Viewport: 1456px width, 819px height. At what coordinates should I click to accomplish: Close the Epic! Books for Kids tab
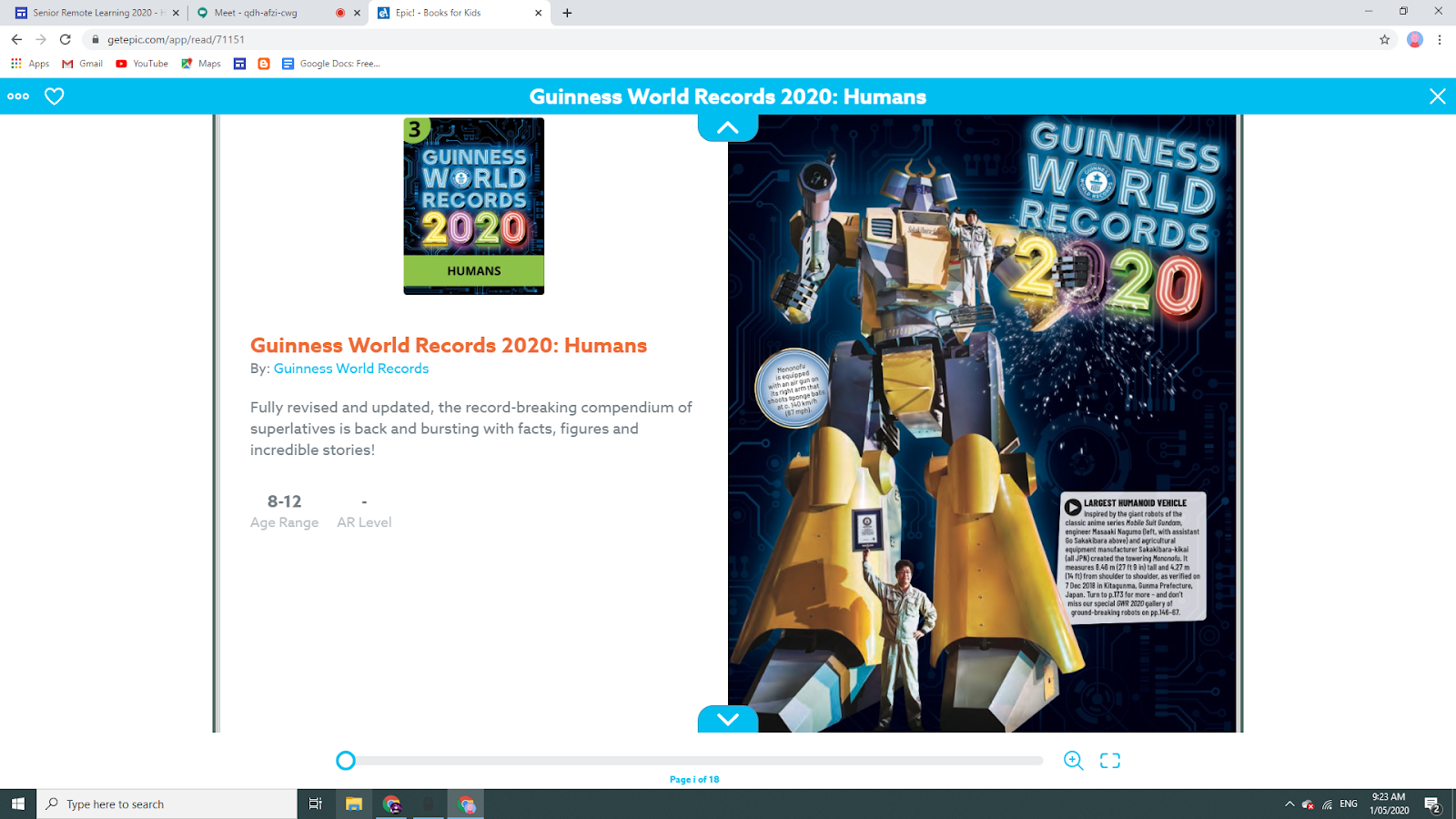click(538, 13)
